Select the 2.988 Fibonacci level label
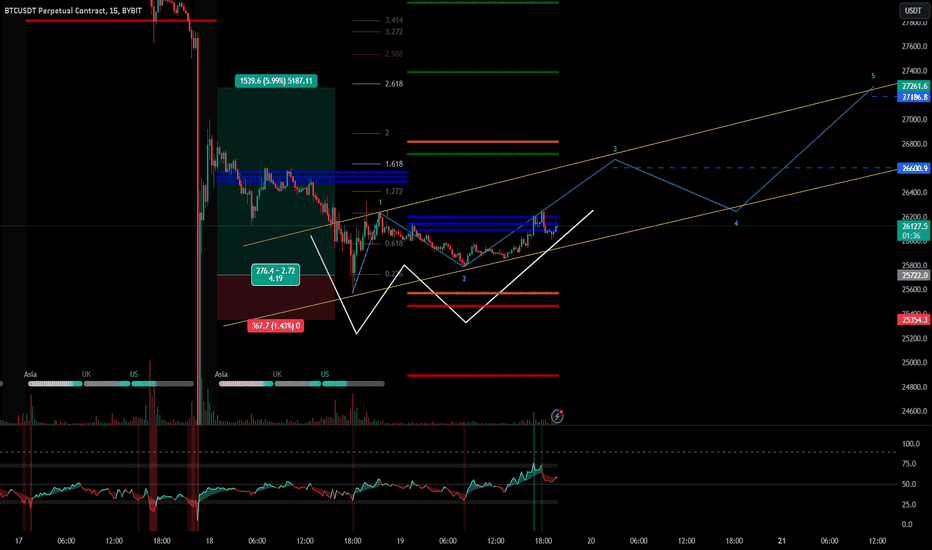The width and height of the screenshot is (932, 550). [x=393, y=54]
